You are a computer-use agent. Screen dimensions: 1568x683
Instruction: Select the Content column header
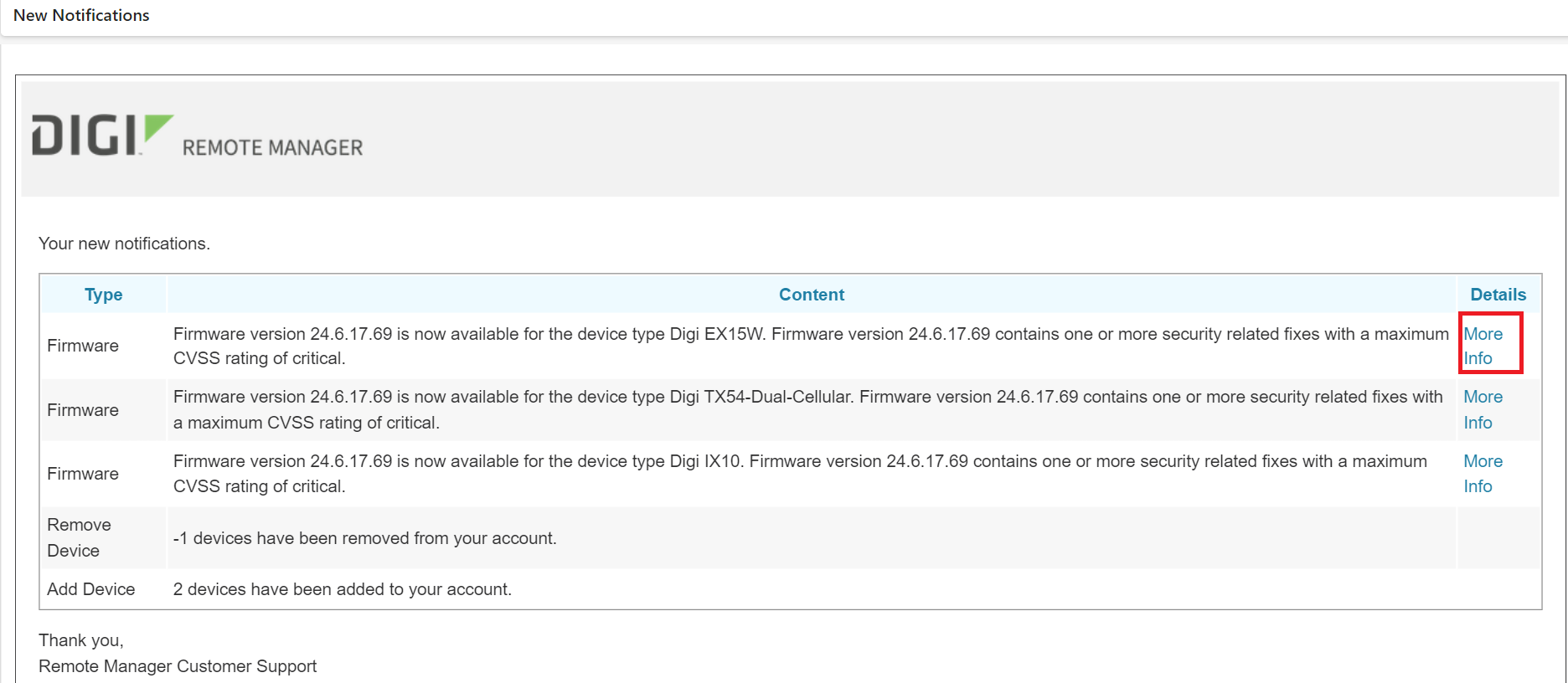811,295
